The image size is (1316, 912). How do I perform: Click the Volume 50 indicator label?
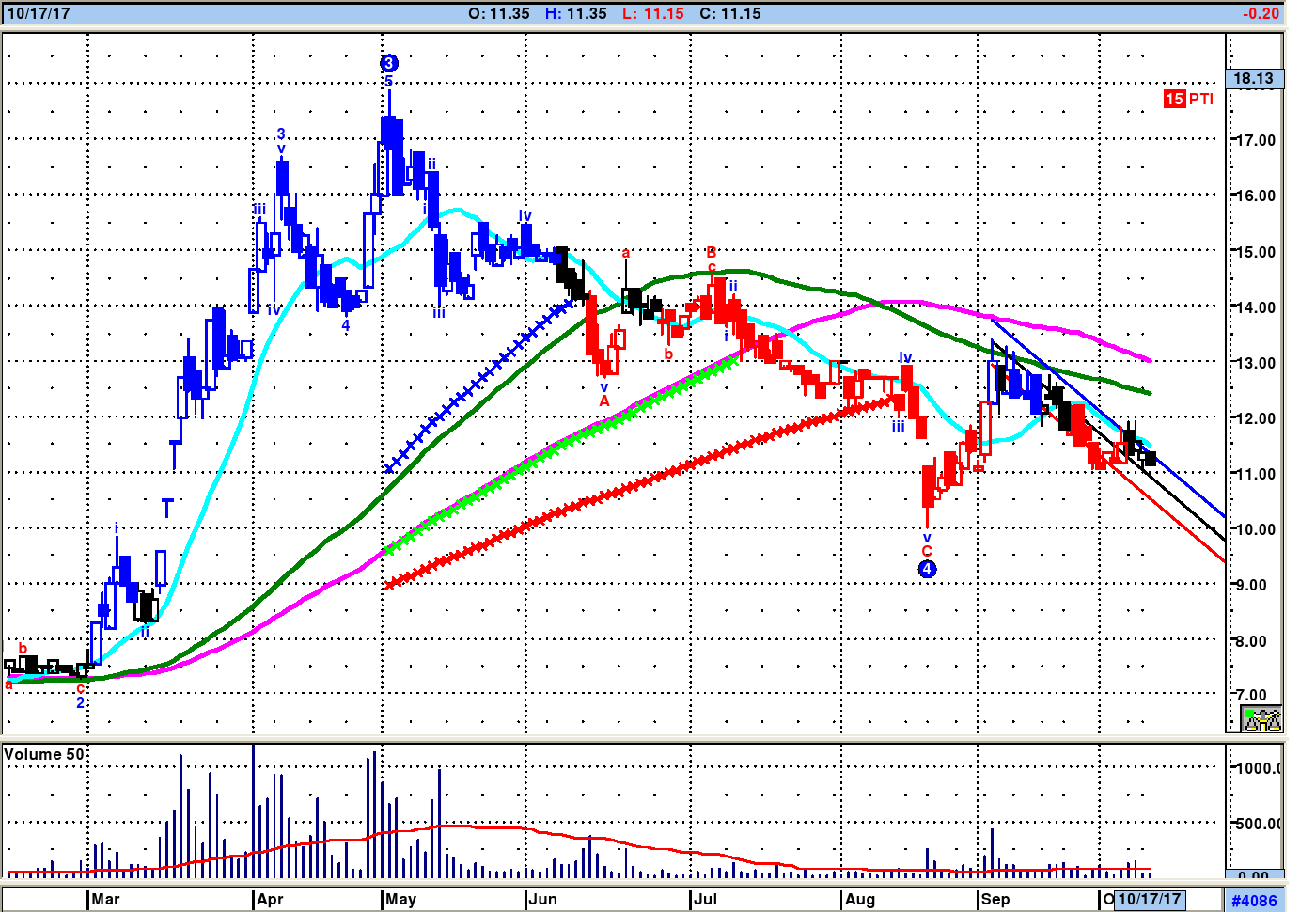point(44,754)
